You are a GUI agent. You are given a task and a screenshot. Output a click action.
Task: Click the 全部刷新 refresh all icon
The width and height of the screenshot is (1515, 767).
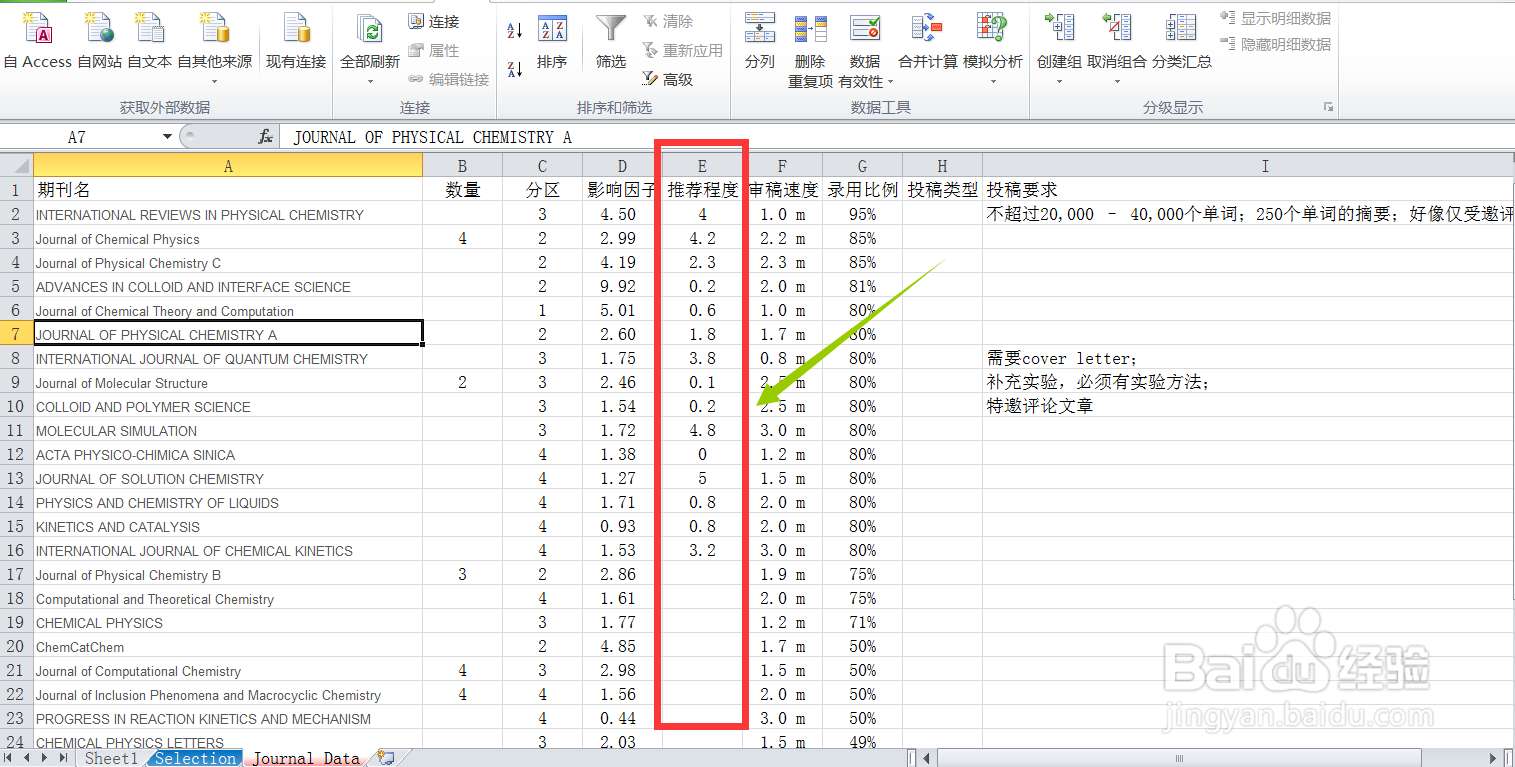[370, 30]
